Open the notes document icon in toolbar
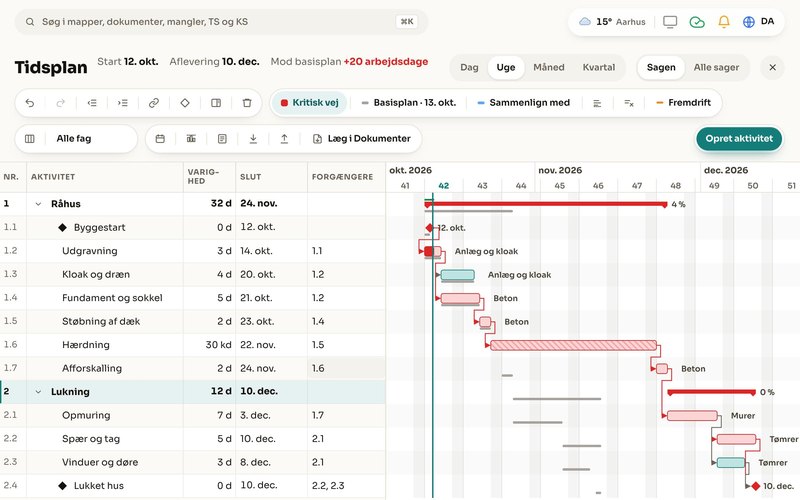Viewport: 800px width, 500px height. tap(222, 139)
